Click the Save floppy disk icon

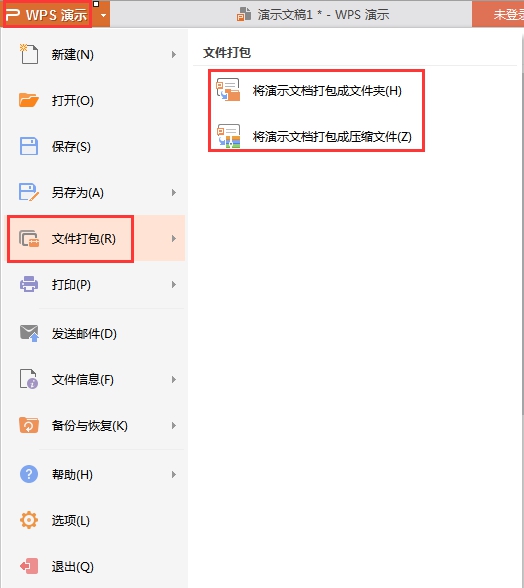pos(29,146)
